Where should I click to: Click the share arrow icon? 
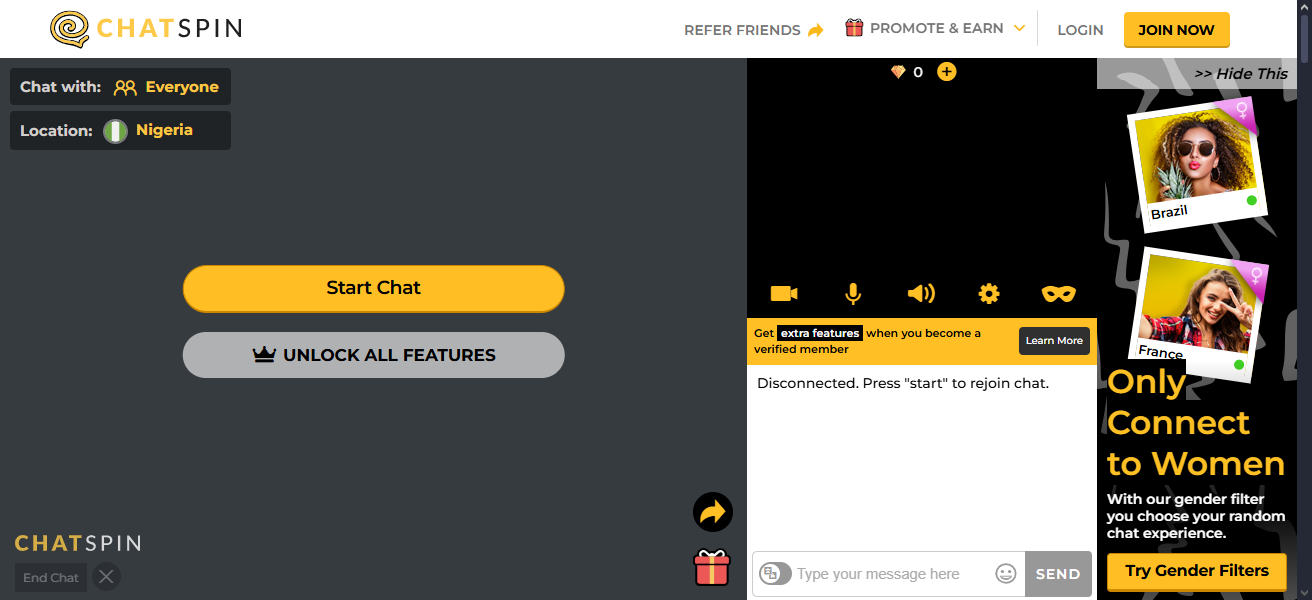click(x=712, y=511)
